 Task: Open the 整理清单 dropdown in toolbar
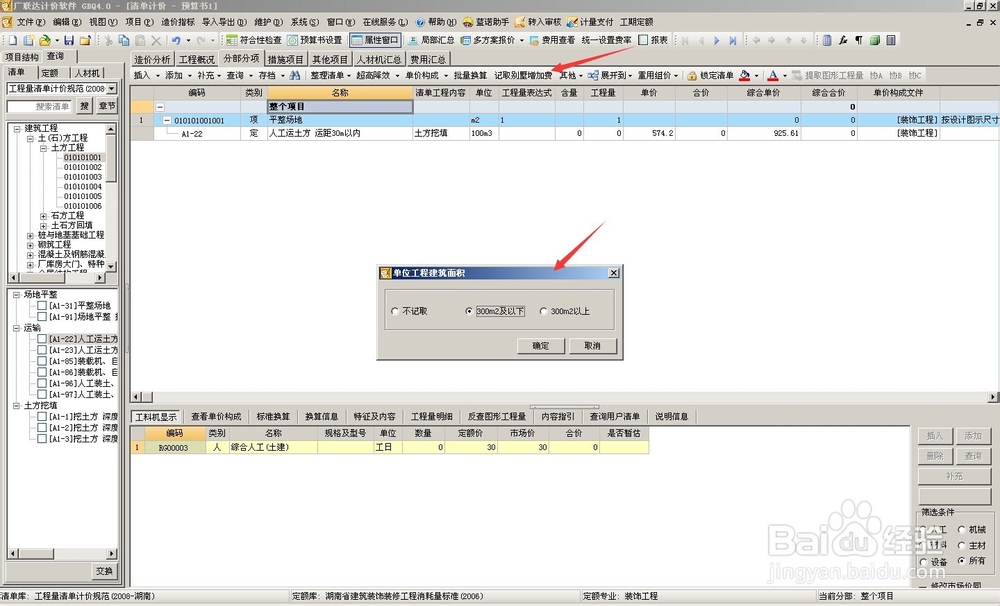click(x=349, y=75)
